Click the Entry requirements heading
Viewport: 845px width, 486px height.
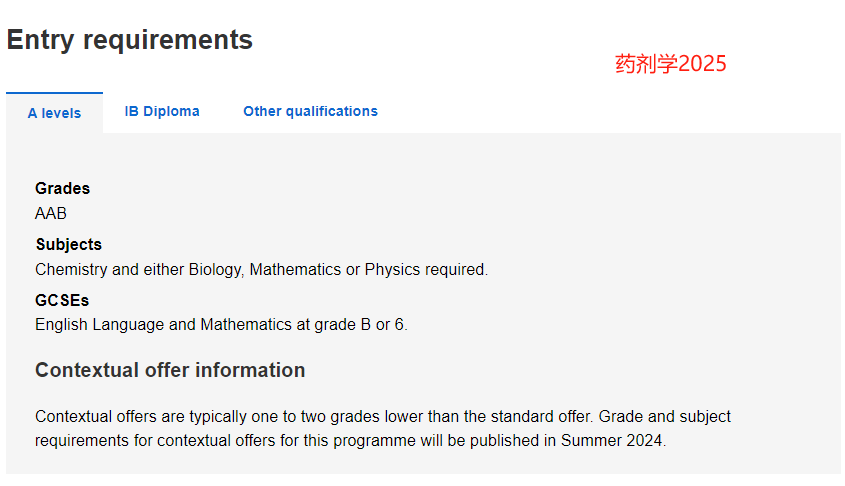coord(129,40)
